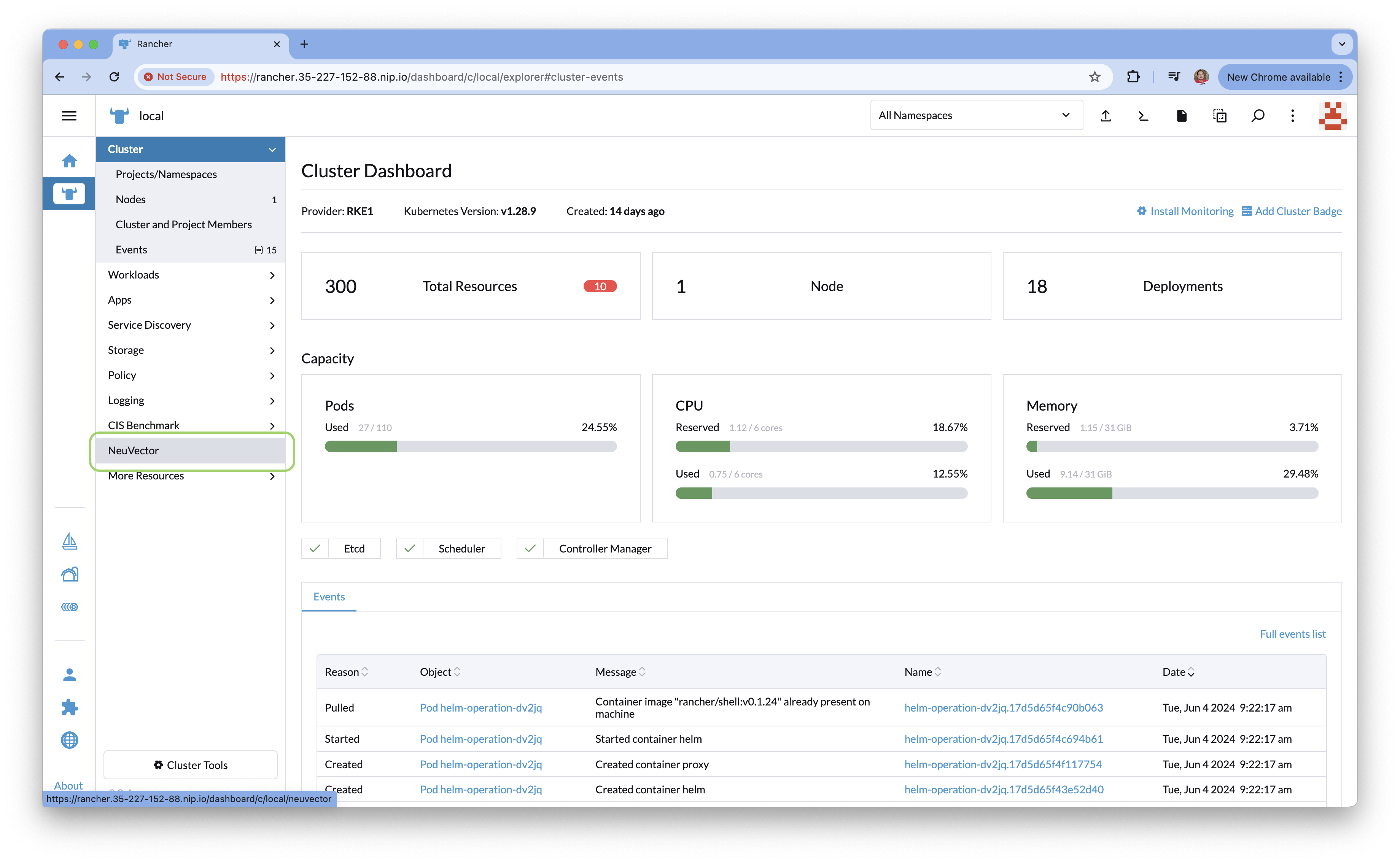Open Global Settings globe icon

coord(70,740)
